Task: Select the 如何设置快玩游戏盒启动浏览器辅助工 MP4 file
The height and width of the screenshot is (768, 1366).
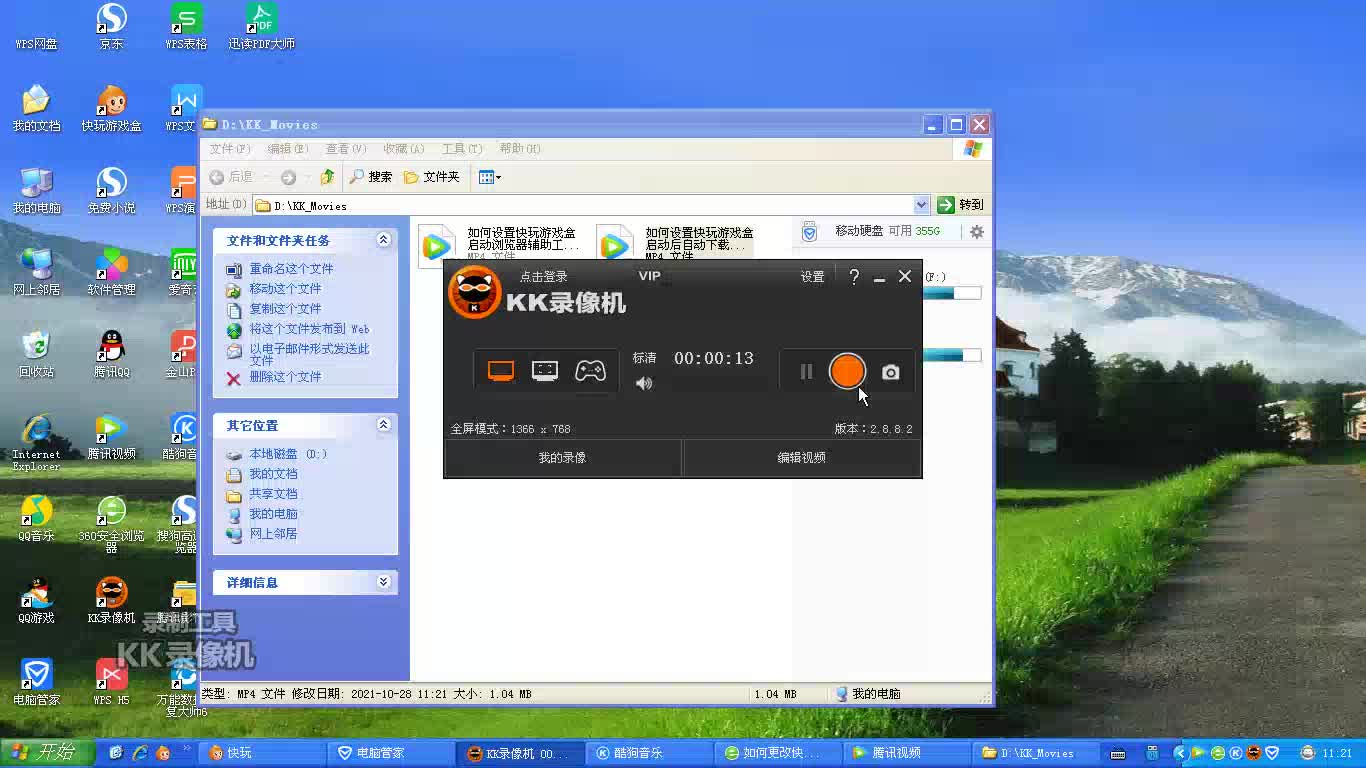Action: tap(500, 245)
